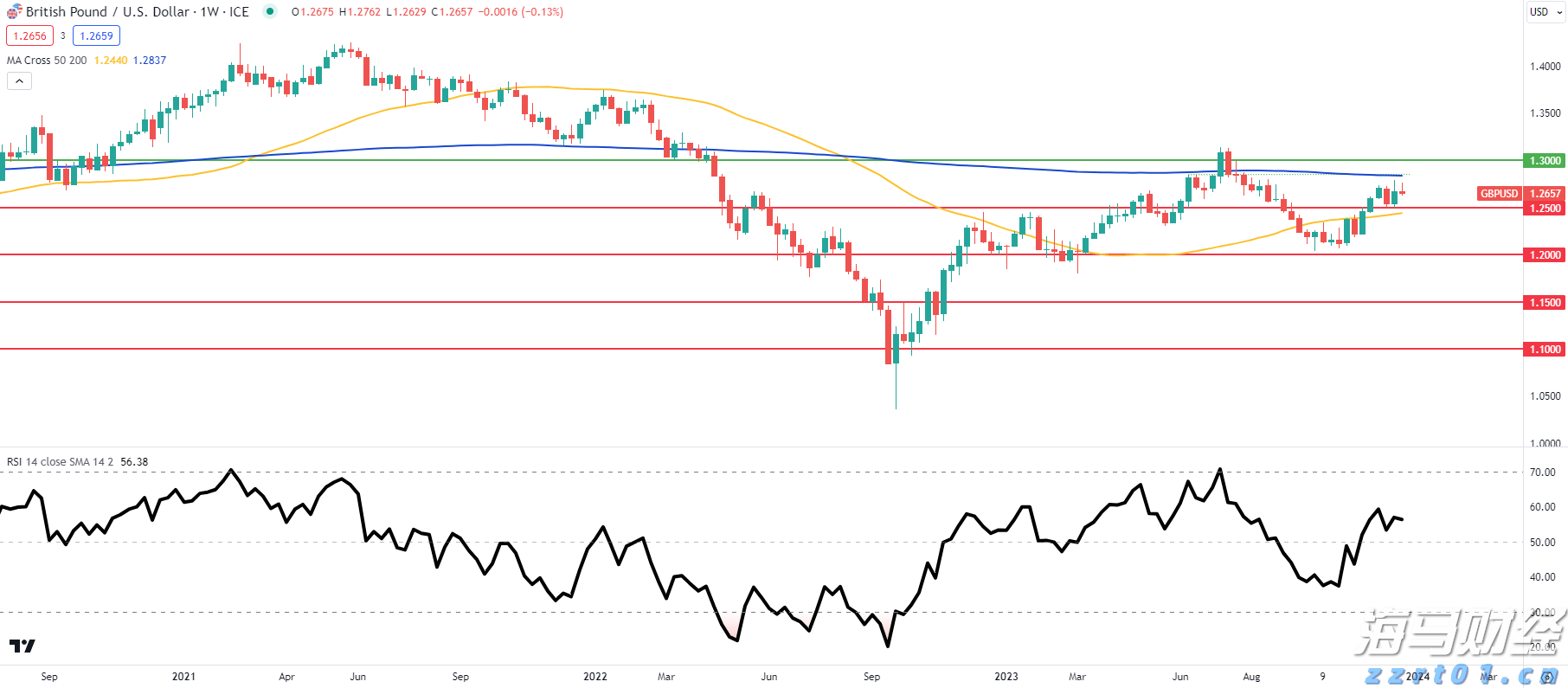Select the RSI 14 indicator legend

click(x=60, y=462)
